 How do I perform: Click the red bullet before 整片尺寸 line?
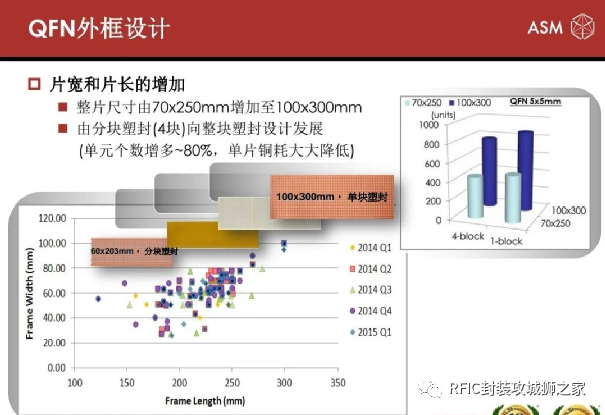coord(63,107)
